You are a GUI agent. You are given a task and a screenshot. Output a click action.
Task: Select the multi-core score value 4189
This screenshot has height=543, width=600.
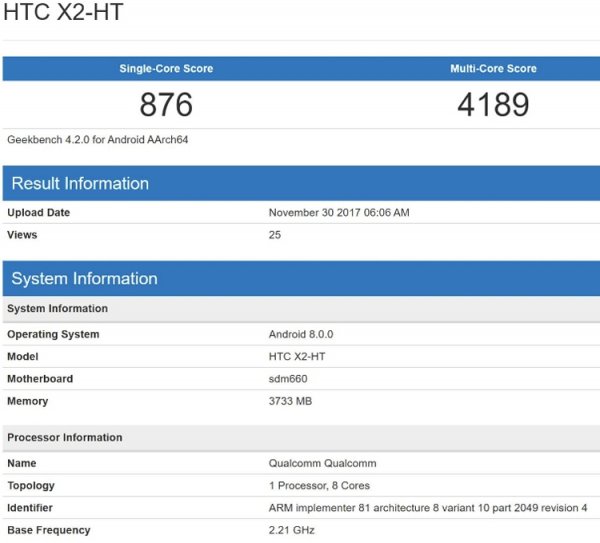click(493, 105)
